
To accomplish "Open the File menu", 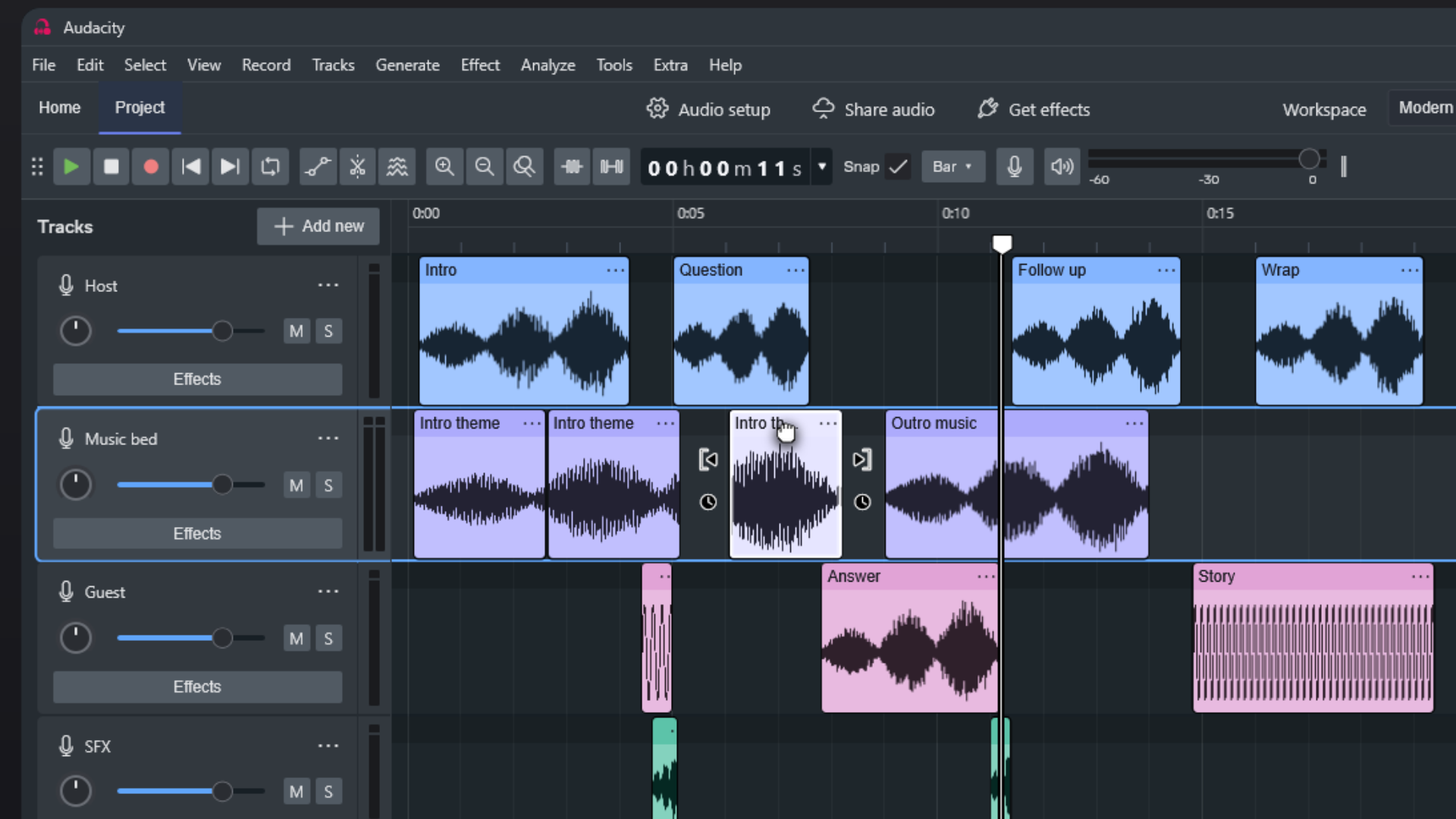I will (x=43, y=65).
